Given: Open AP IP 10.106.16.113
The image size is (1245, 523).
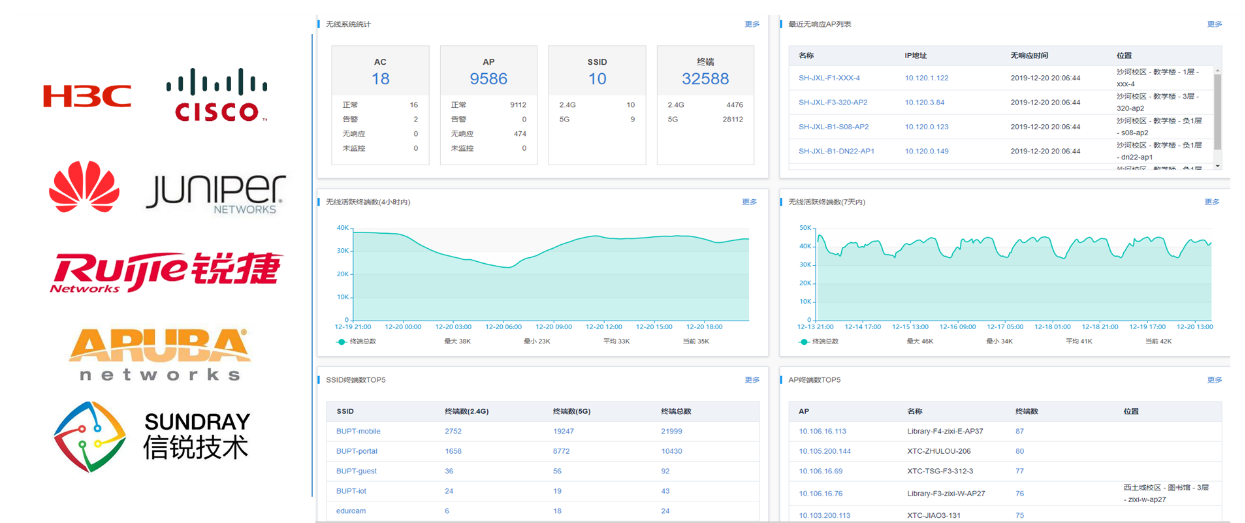Looking at the screenshot, I should point(822,431).
